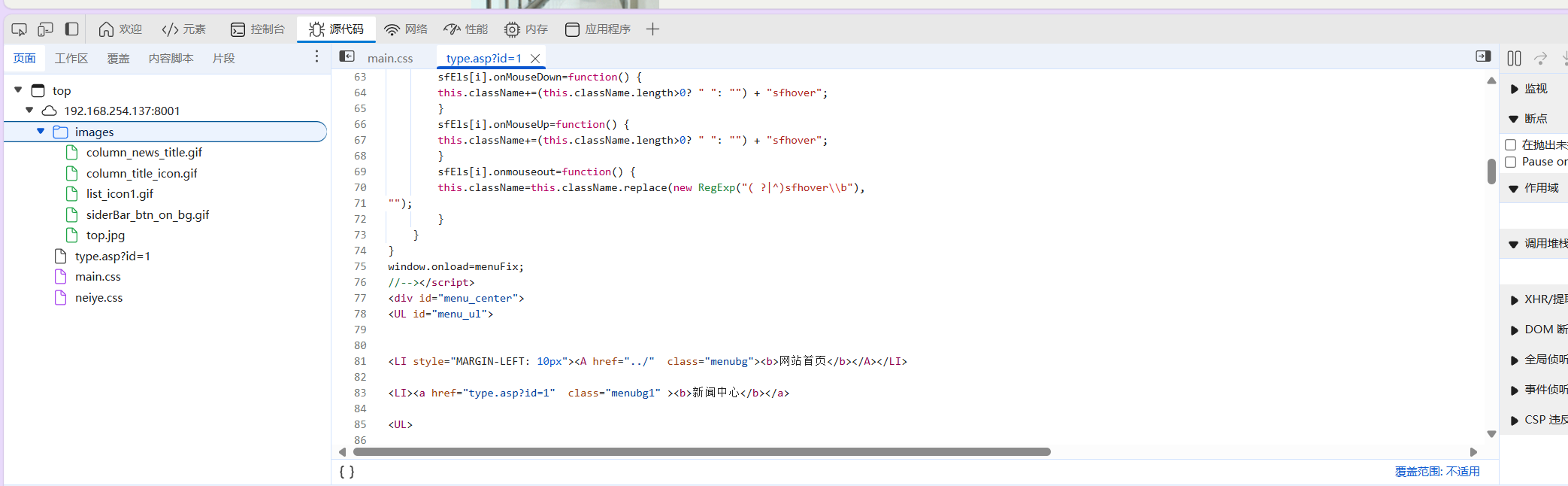Click the step over icon
This screenshot has width=1568, height=486.
click(x=1540, y=58)
